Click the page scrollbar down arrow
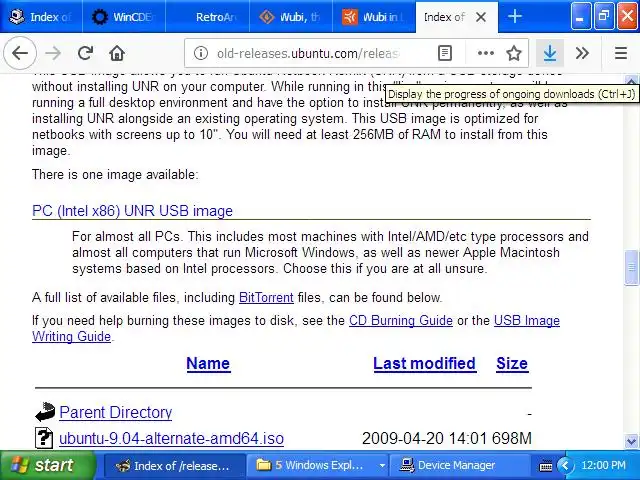The image size is (640, 480). (x=631, y=441)
